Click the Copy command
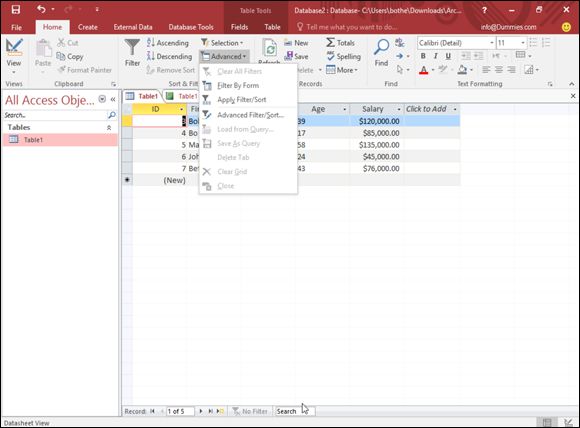This screenshot has width=580, height=428. pos(70,57)
